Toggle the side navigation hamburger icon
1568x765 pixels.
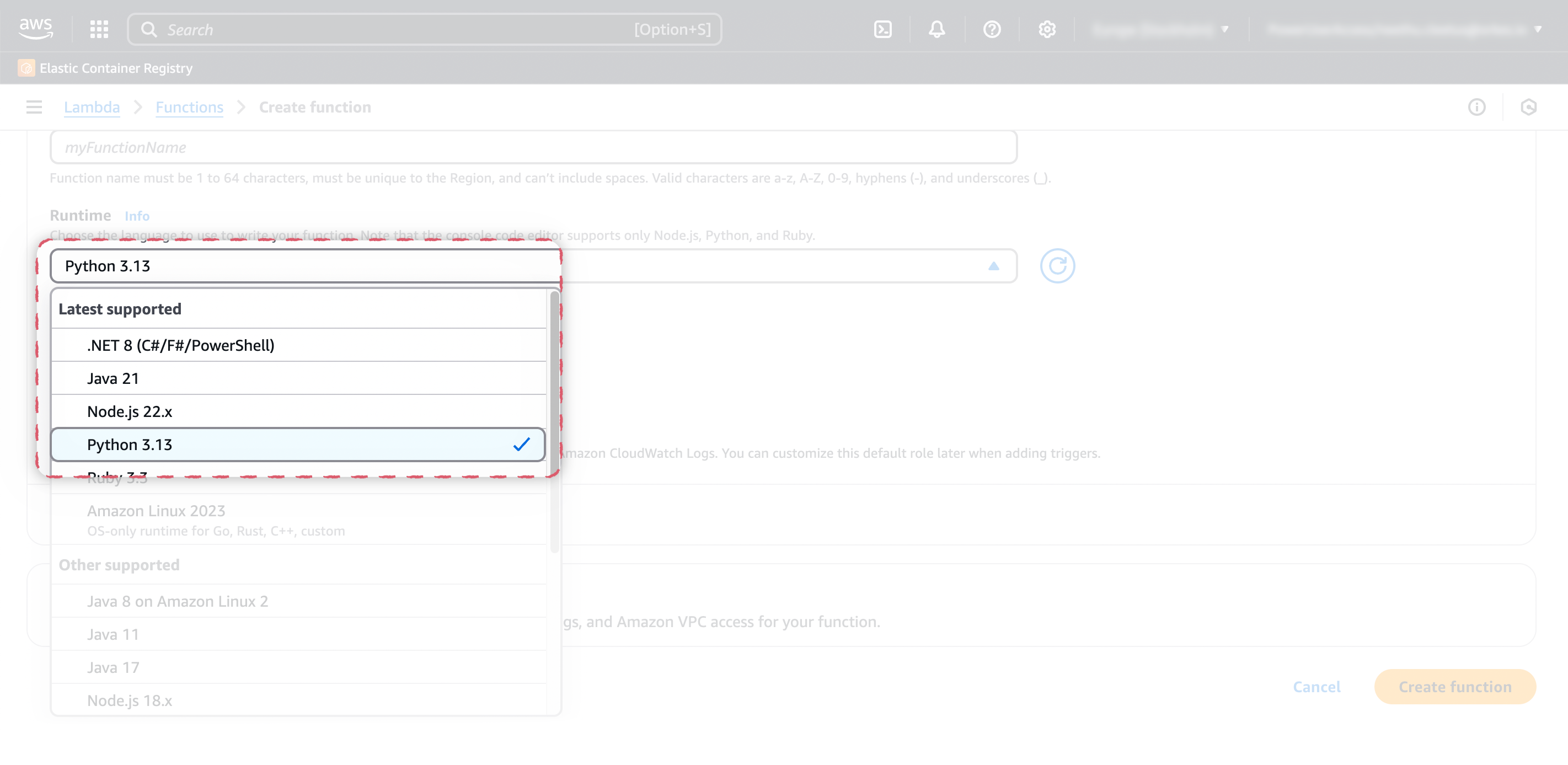coord(34,107)
